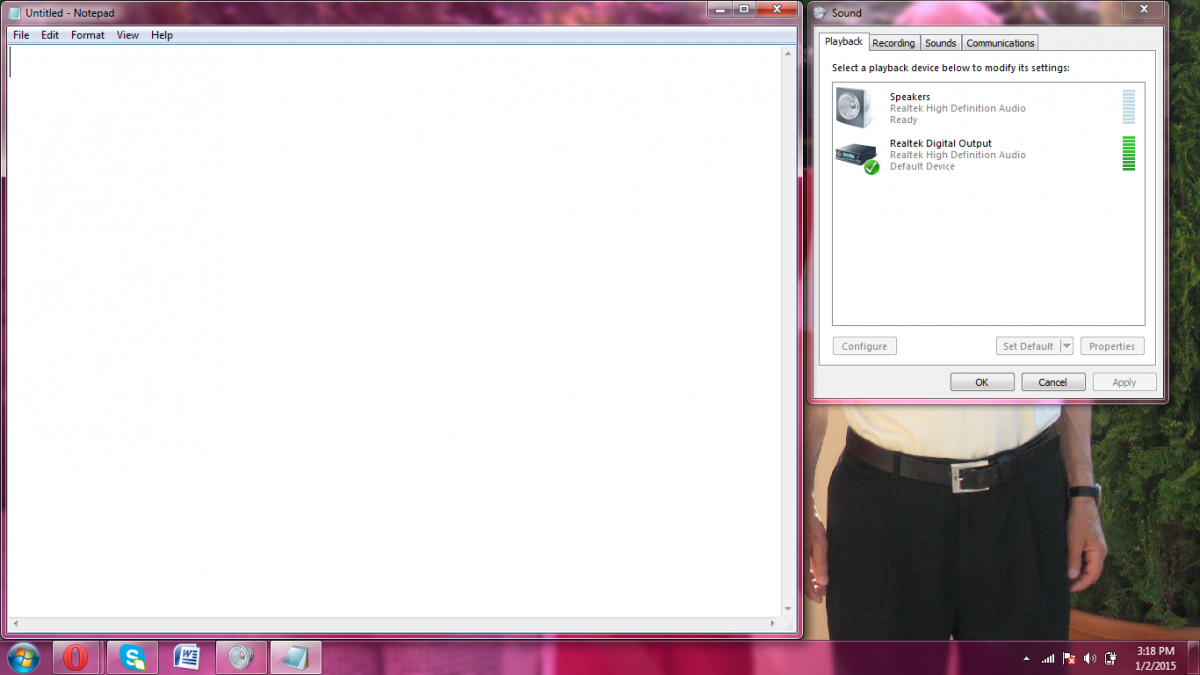Open the File menu in Notepad

[21, 35]
